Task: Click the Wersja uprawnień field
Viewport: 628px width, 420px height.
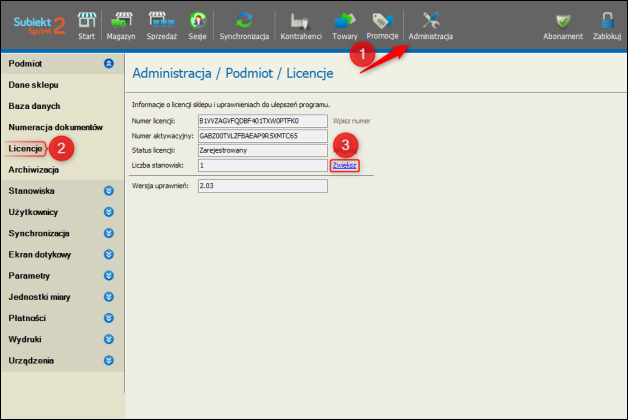Action: click(x=263, y=186)
